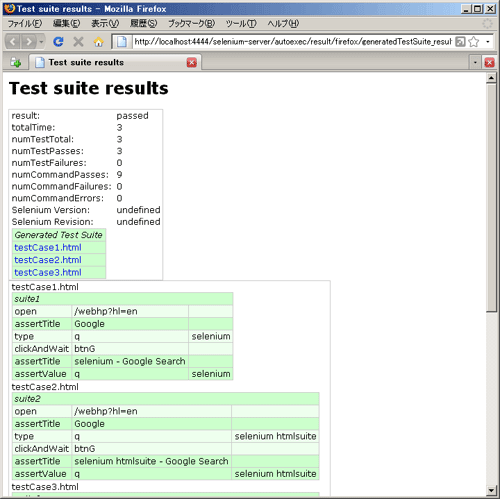Click the page identity icon in address bar
The height and width of the screenshot is (499, 500).
(x=122, y=42)
